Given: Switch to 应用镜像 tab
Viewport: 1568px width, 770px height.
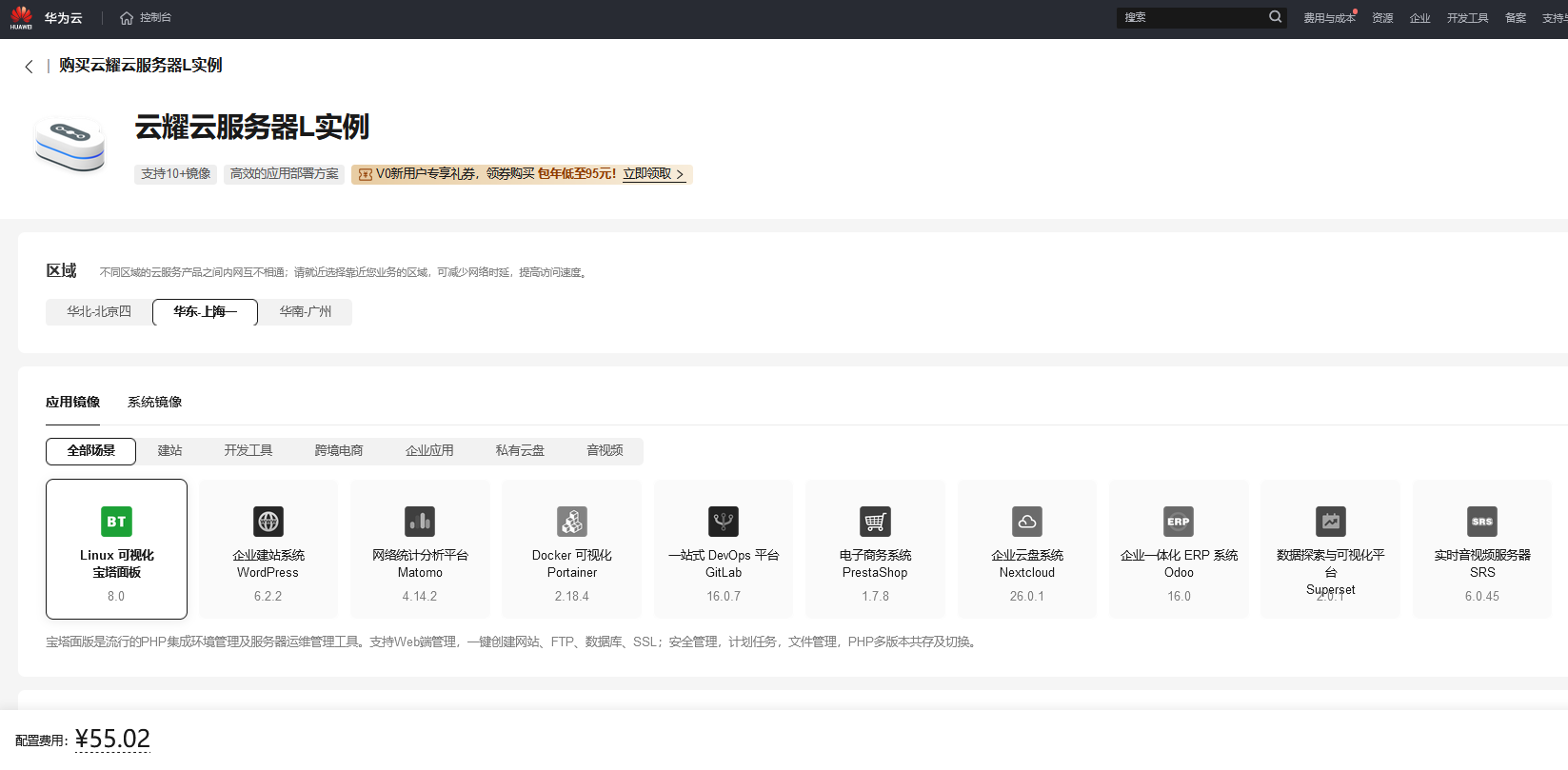Looking at the screenshot, I should tap(72, 402).
